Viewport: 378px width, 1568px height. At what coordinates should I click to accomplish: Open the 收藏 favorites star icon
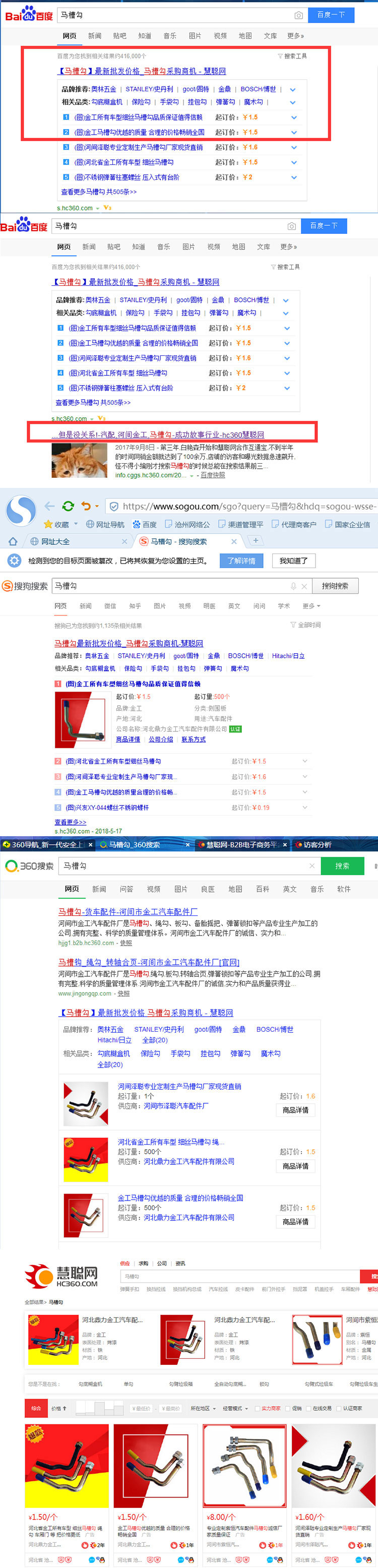coord(49,524)
